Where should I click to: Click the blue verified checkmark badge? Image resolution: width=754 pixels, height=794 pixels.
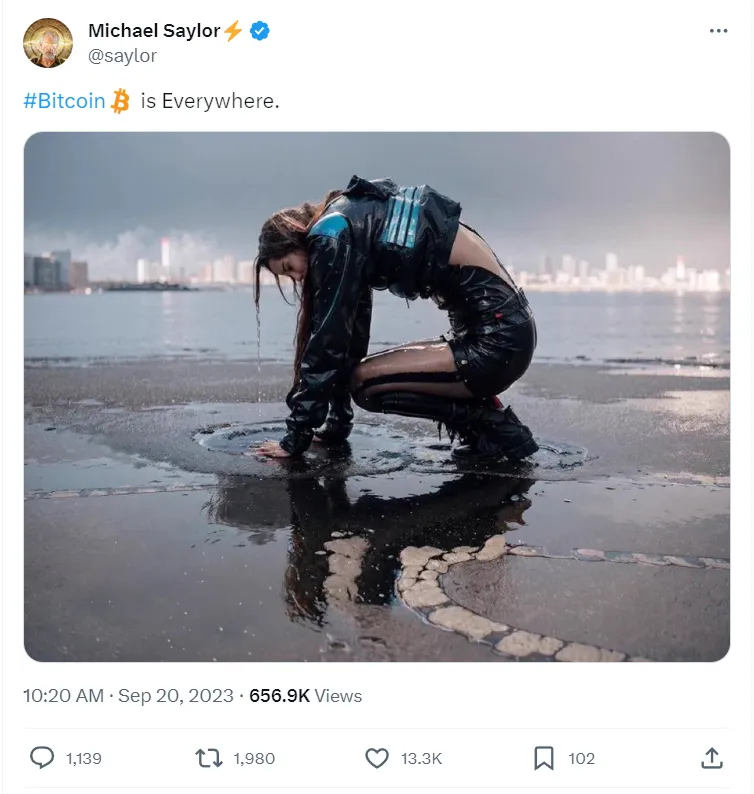click(260, 31)
